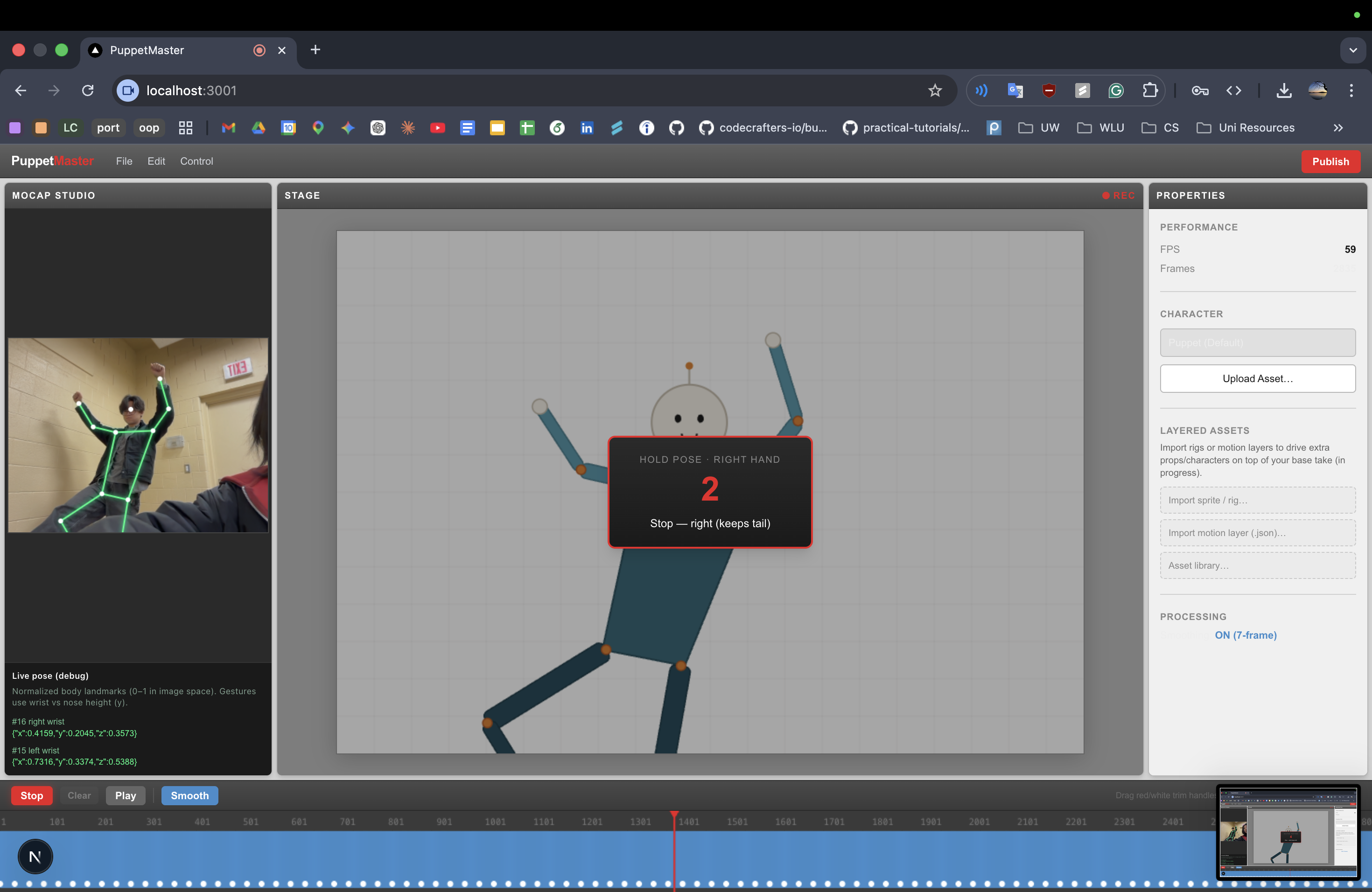Click the bookmark star icon in address bar
The width and height of the screenshot is (1372, 892).
pos(934,91)
